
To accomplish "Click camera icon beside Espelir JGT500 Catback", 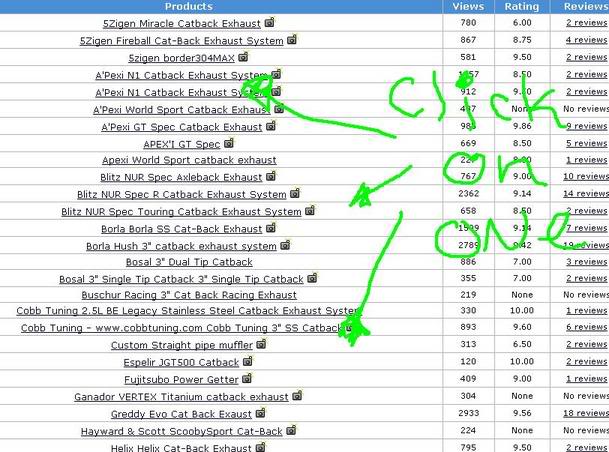I will tap(247, 362).
